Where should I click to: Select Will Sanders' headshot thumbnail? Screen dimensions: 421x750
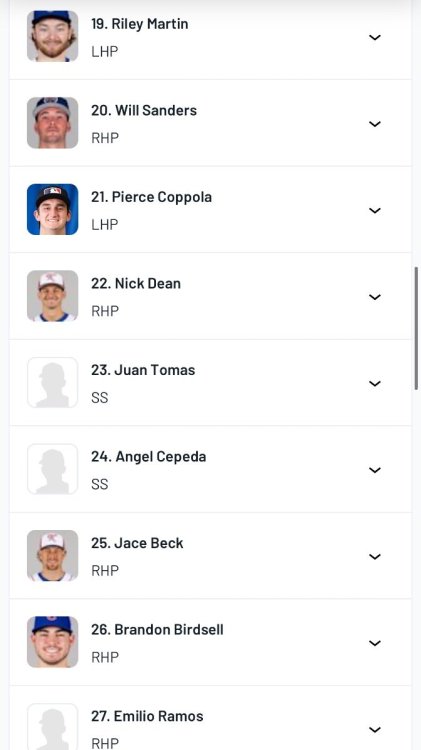pyautogui.click(x=53, y=123)
